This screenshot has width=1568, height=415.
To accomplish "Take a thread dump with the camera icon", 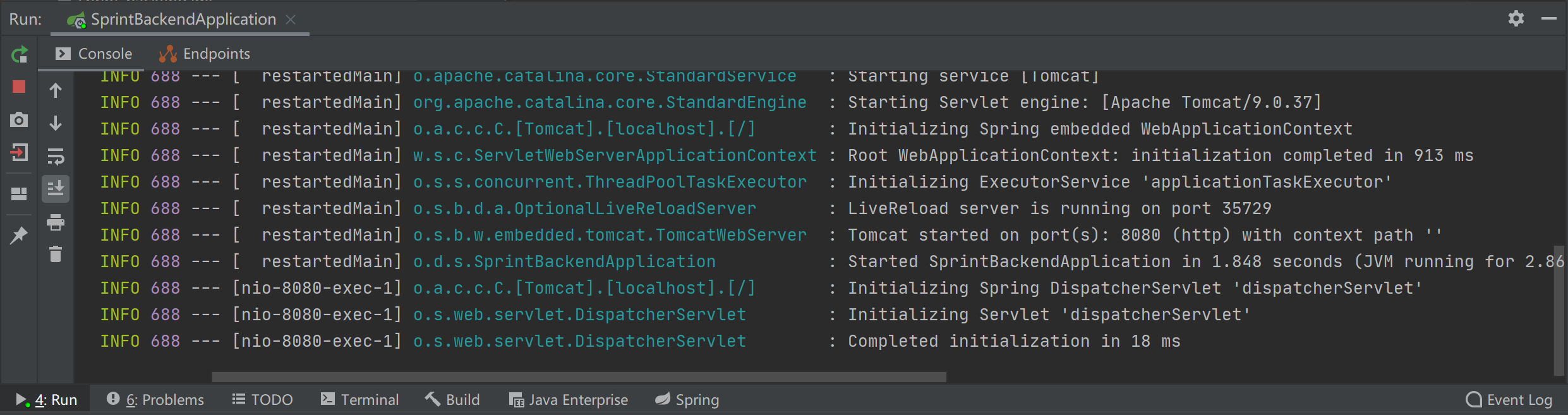I will point(19,119).
